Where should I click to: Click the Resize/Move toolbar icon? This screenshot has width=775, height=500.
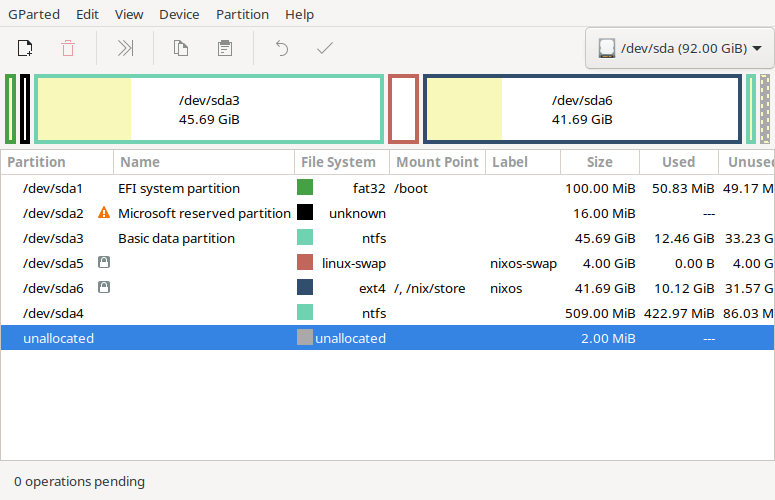click(x=125, y=48)
